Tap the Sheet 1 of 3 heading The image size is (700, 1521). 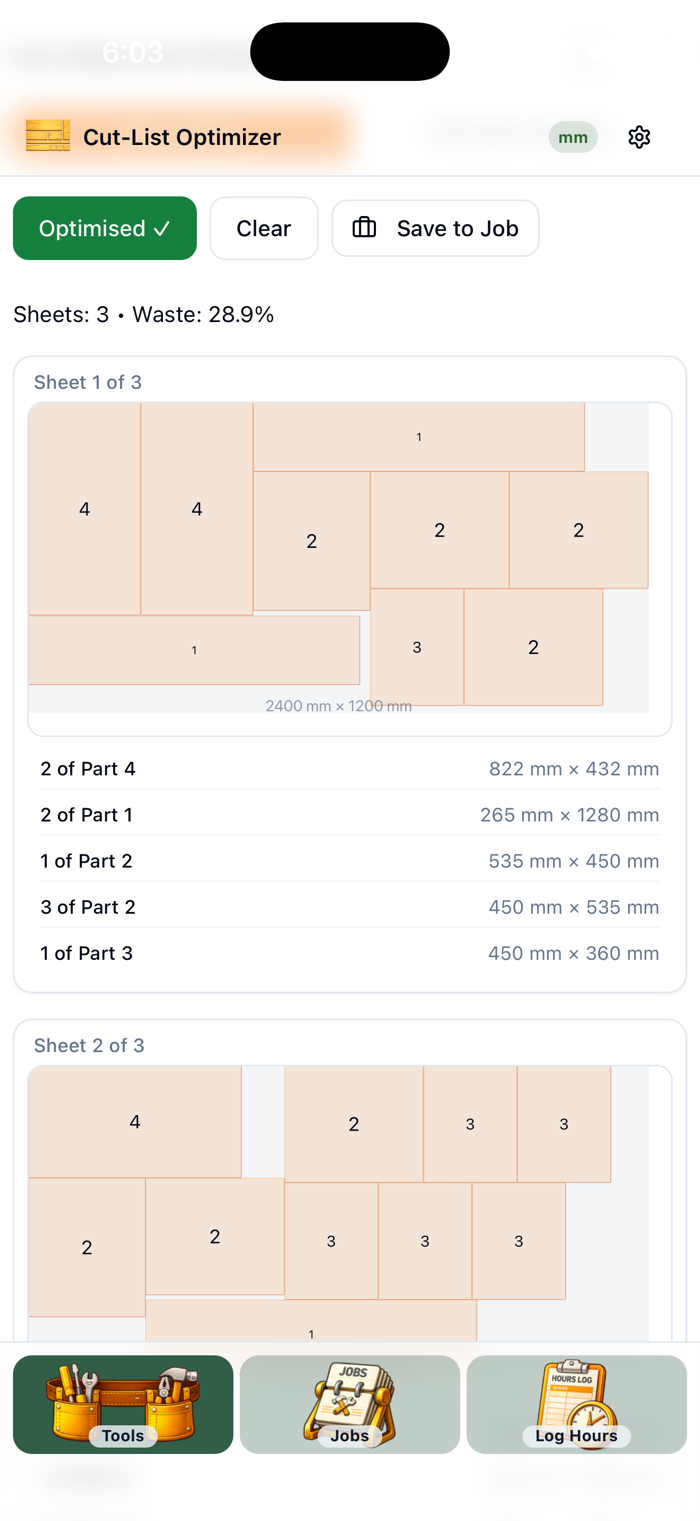[88, 382]
